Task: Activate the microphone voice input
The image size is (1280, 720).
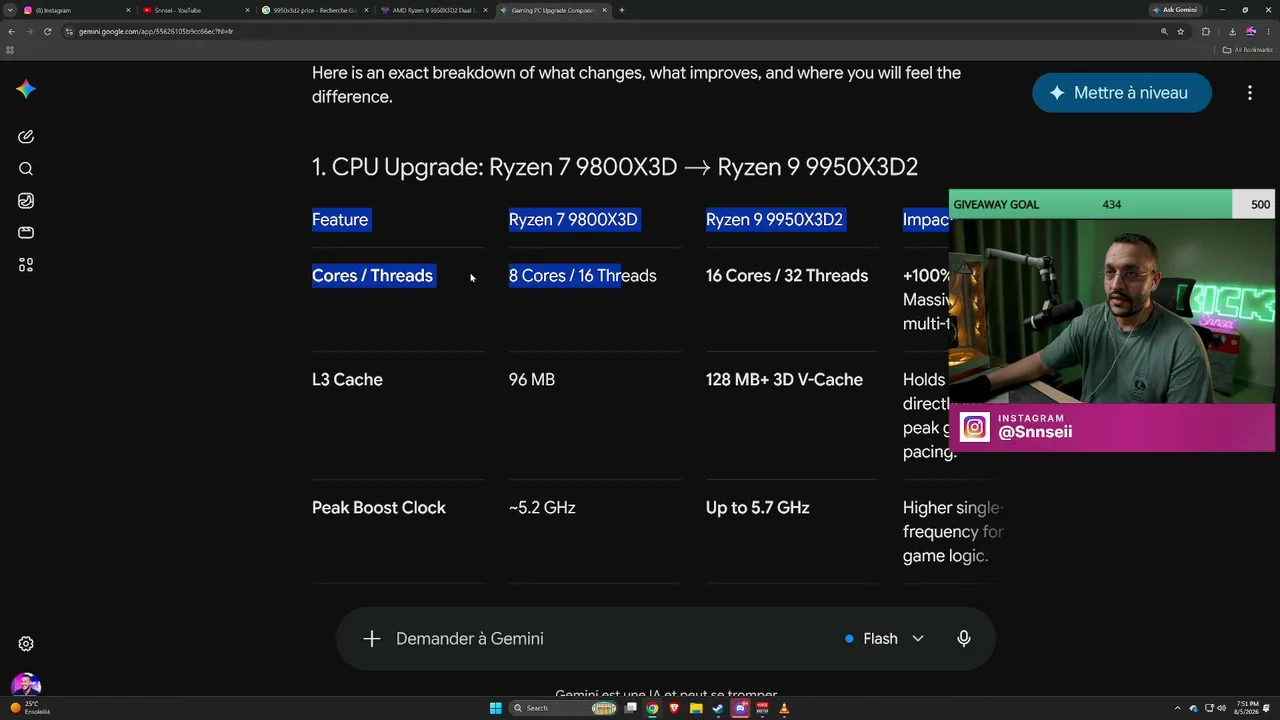Action: coord(964,639)
